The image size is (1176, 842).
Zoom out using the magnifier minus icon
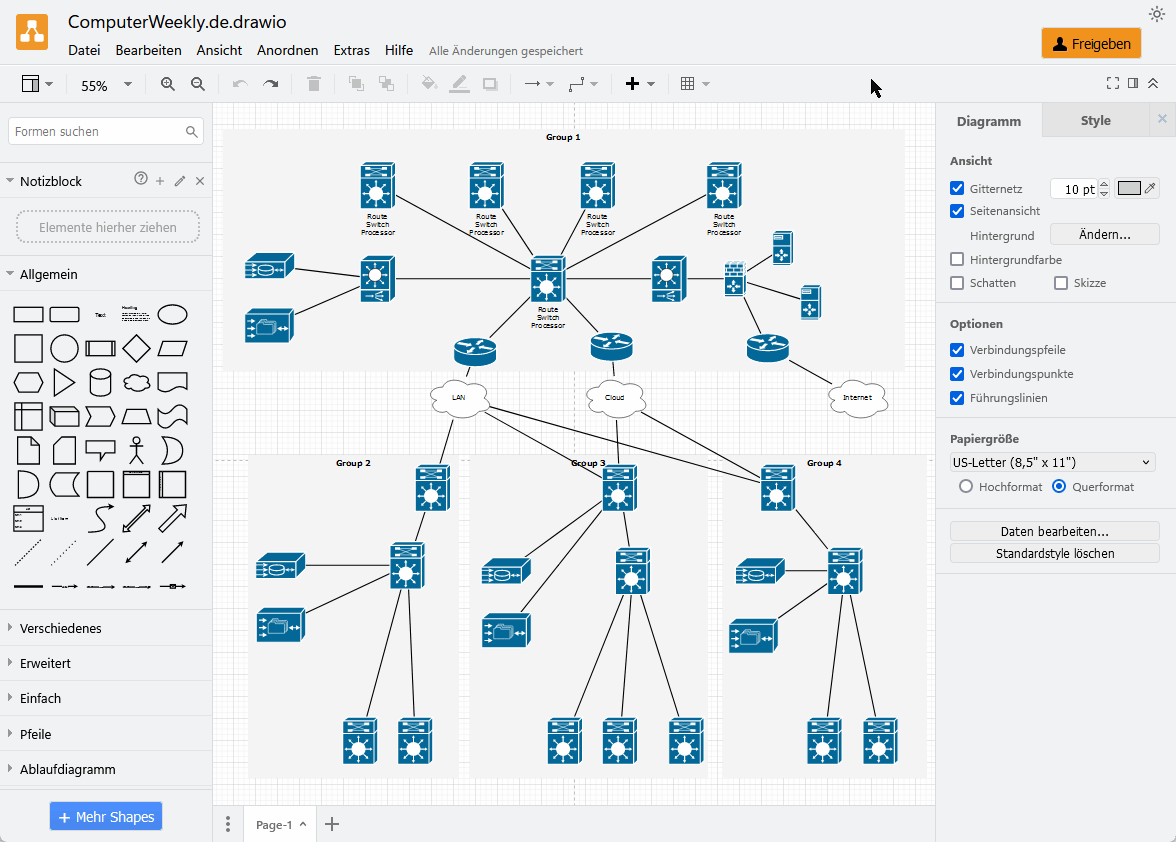click(197, 84)
